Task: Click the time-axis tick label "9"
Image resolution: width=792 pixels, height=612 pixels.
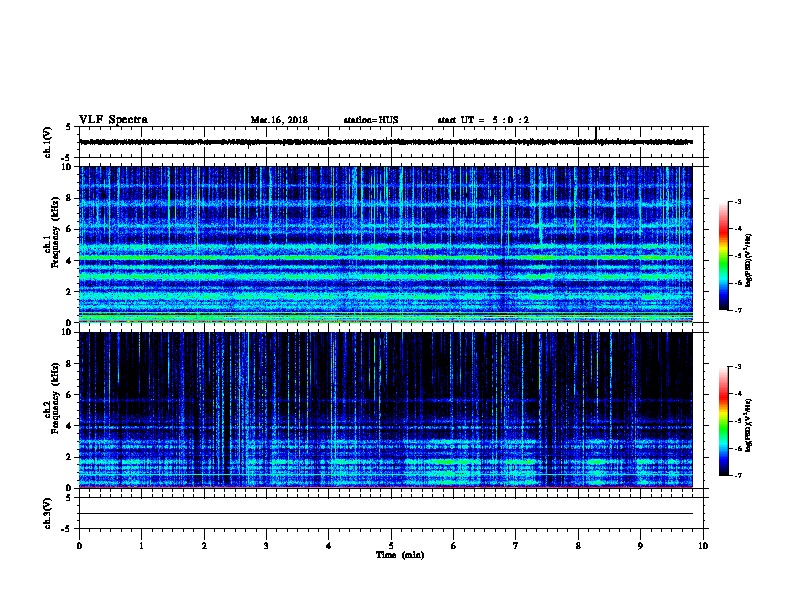Action: click(x=640, y=546)
